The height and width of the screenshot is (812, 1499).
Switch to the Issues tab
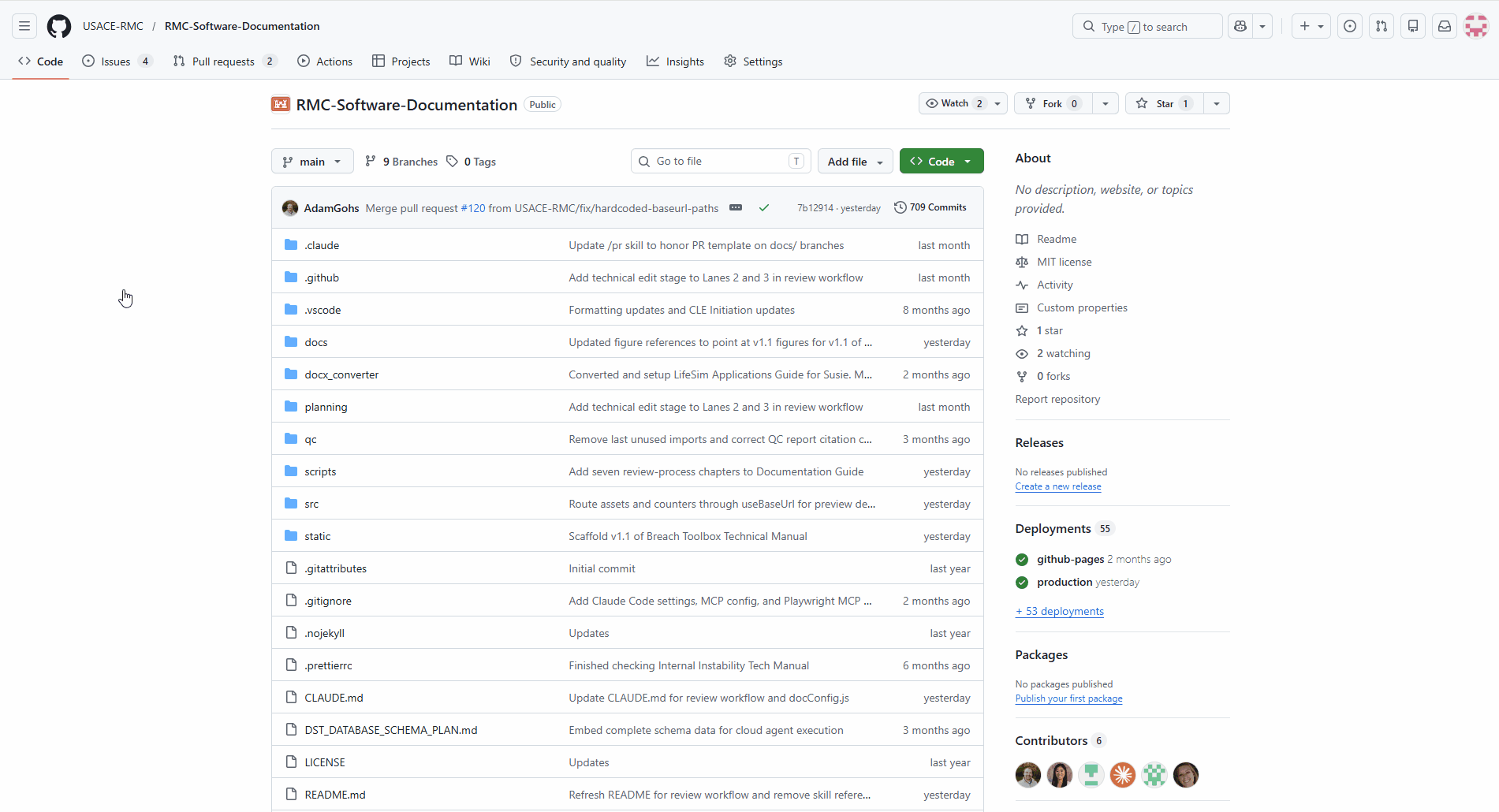pyautogui.click(x=117, y=61)
